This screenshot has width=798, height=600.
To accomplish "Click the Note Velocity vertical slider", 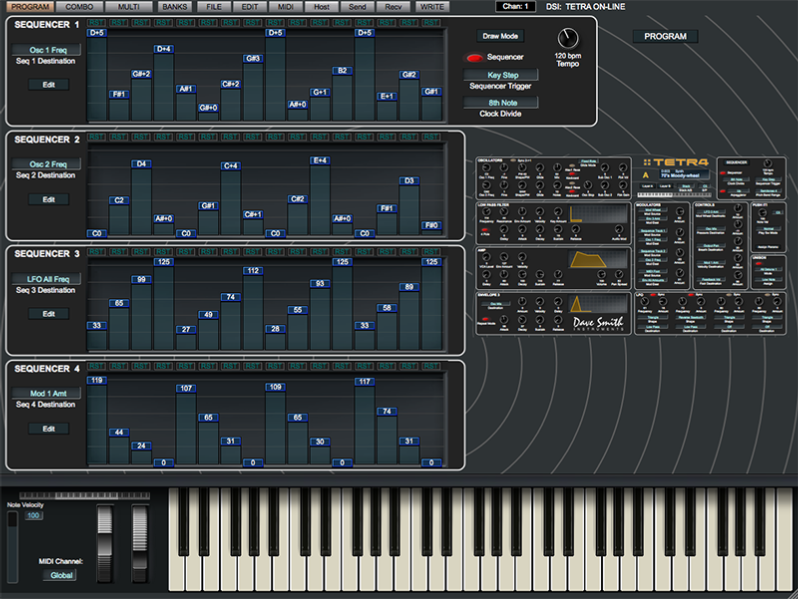I will (x=11, y=543).
